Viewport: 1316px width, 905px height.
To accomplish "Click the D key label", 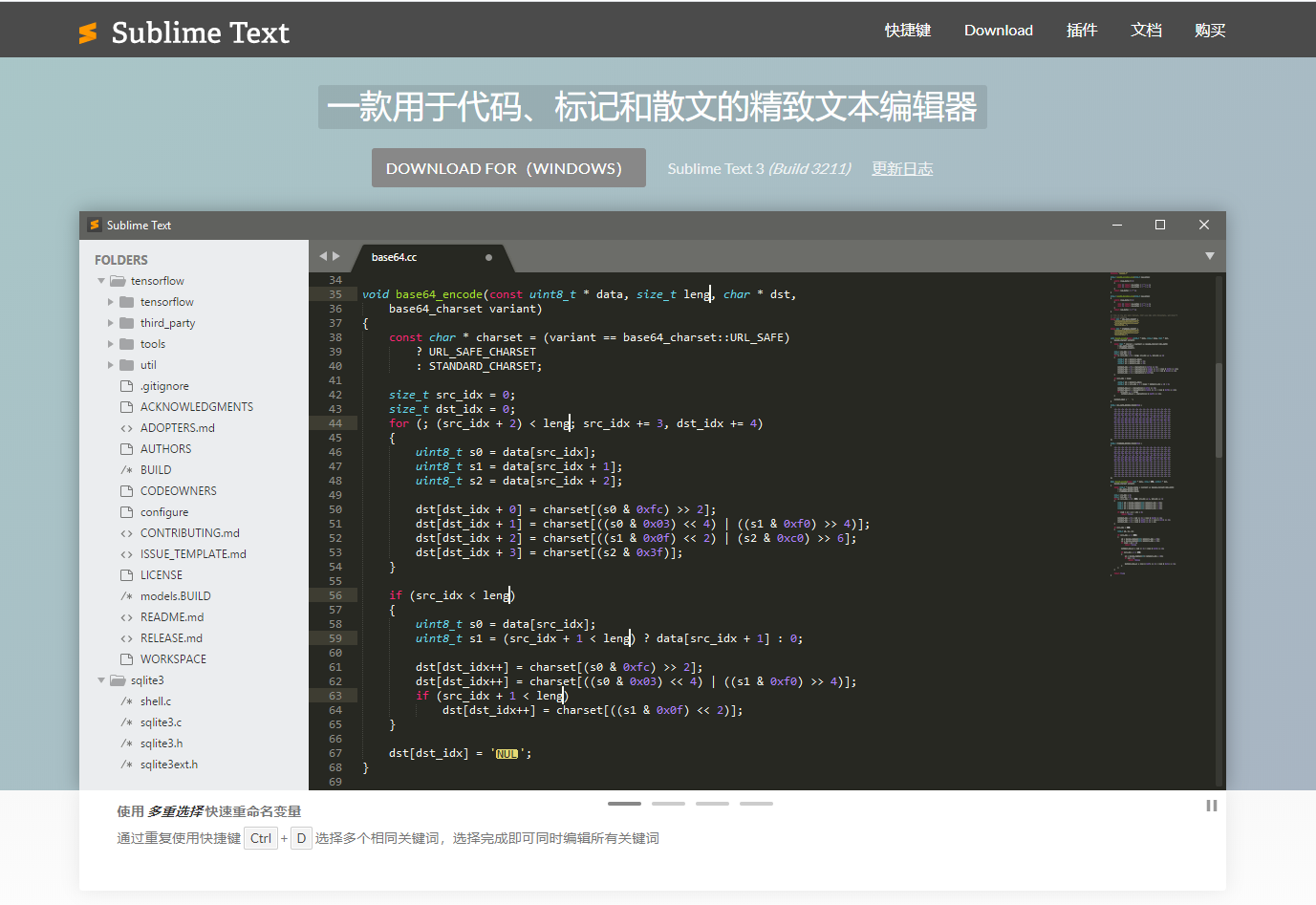I will (301, 838).
